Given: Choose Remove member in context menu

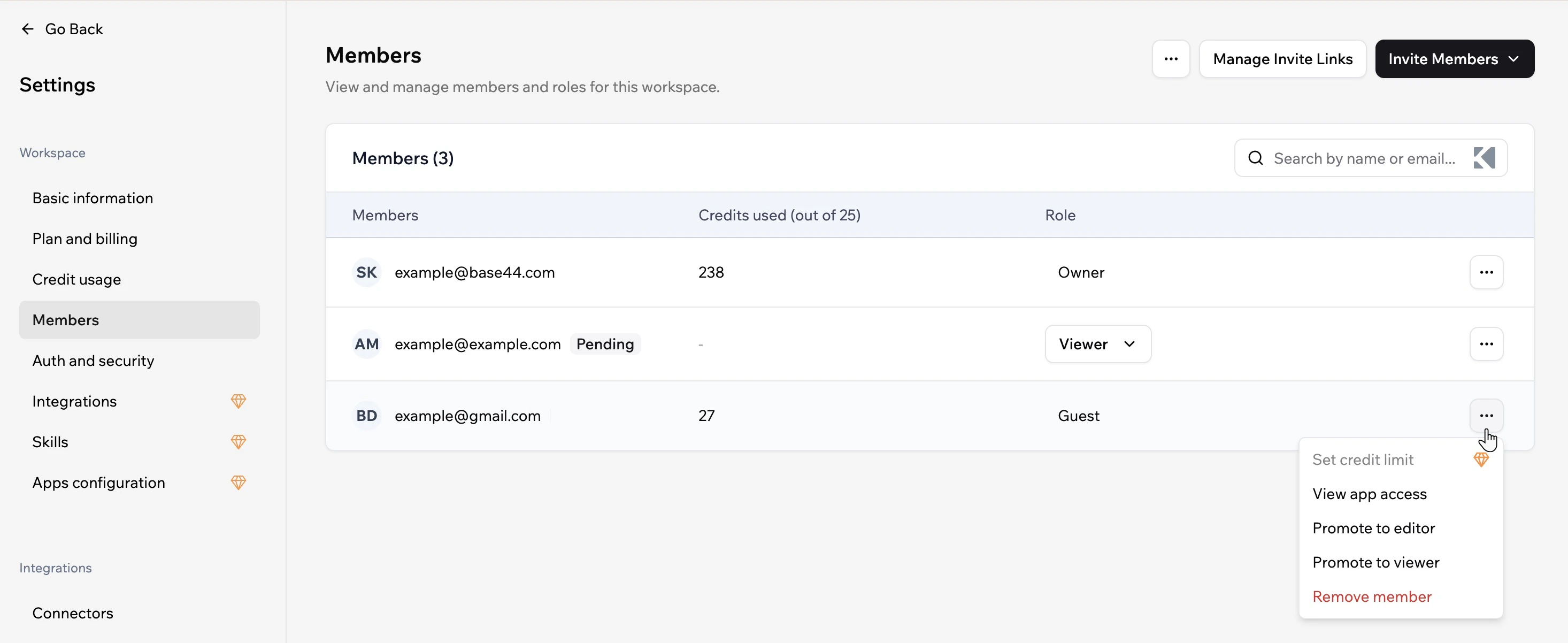Looking at the screenshot, I should tap(1371, 596).
